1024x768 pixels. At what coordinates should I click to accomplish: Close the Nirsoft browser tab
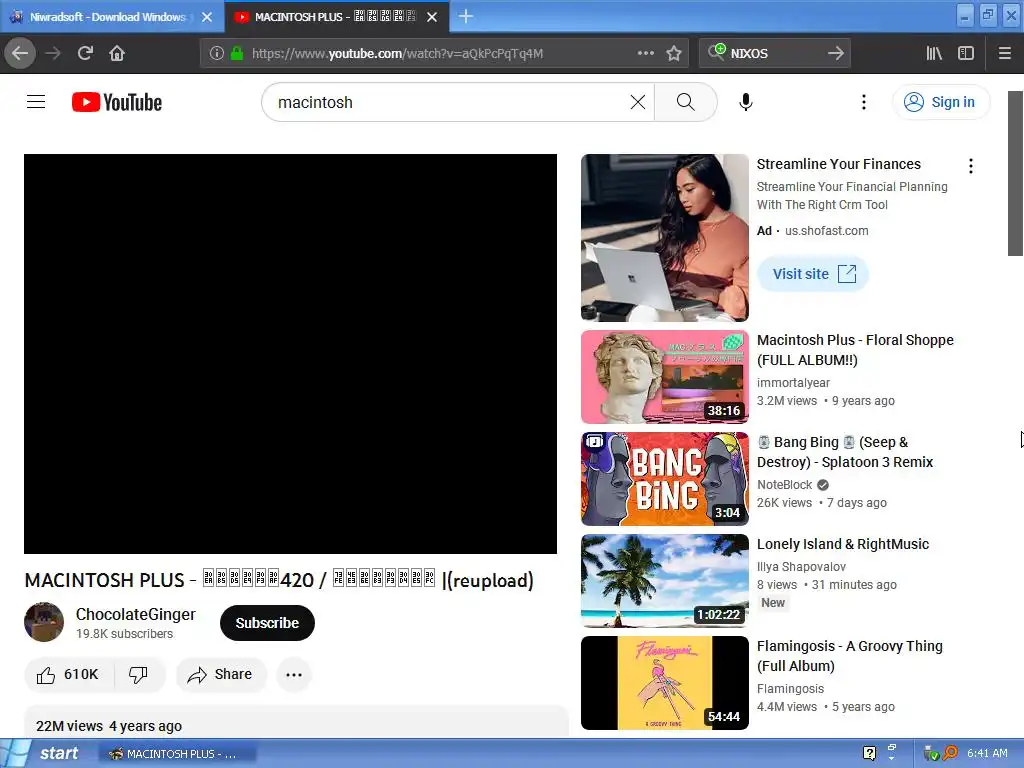click(x=207, y=17)
